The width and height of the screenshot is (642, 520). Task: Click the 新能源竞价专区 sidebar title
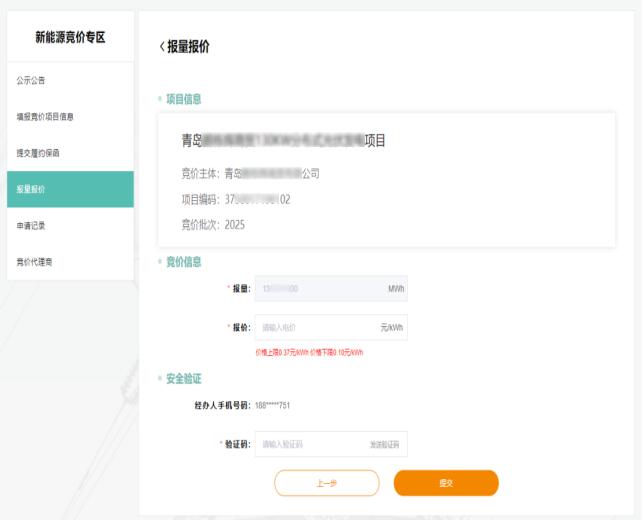[x=70, y=38]
